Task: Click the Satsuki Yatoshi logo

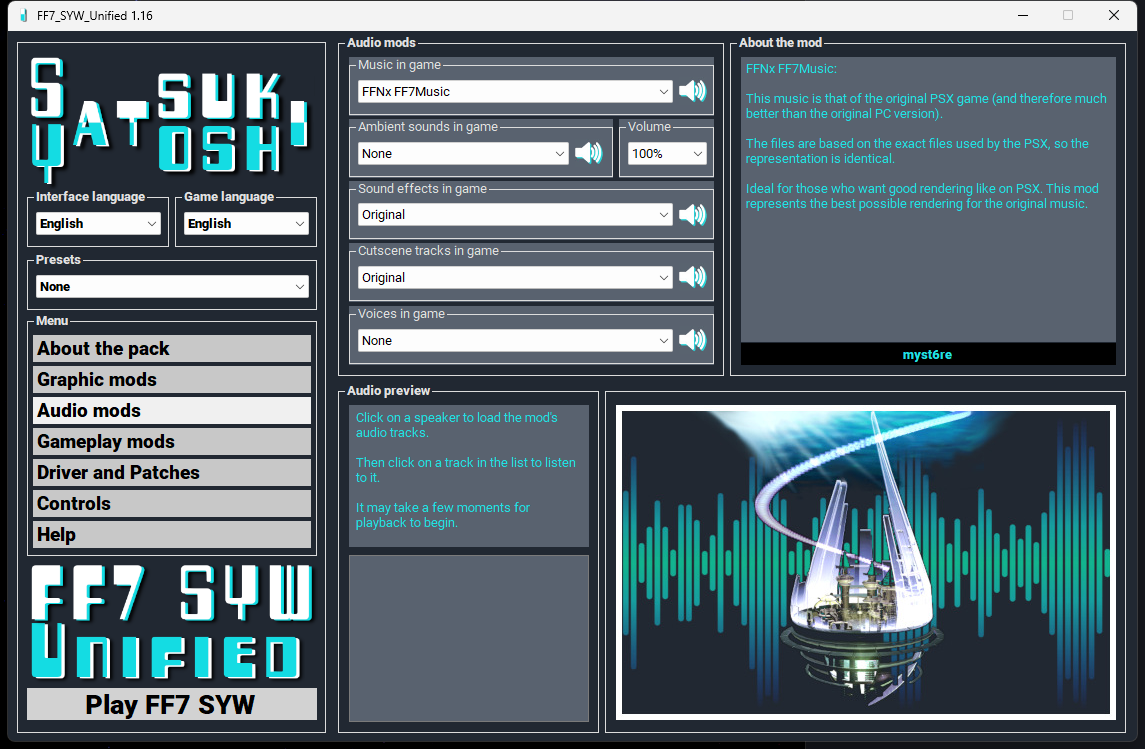Action: click(171, 119)
